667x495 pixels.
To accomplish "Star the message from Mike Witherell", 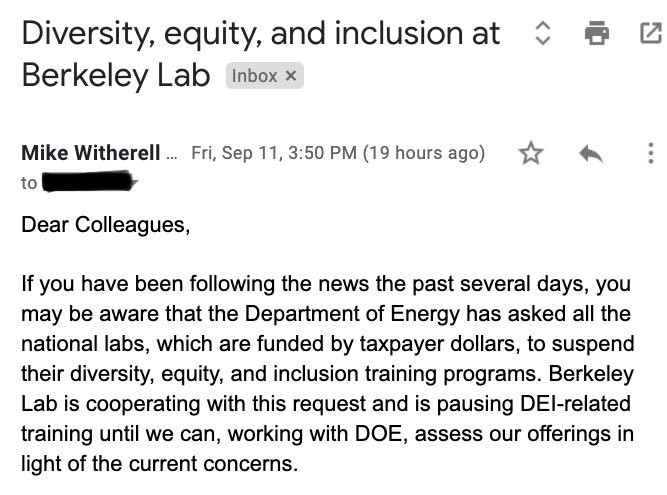I will pos(531,153).
